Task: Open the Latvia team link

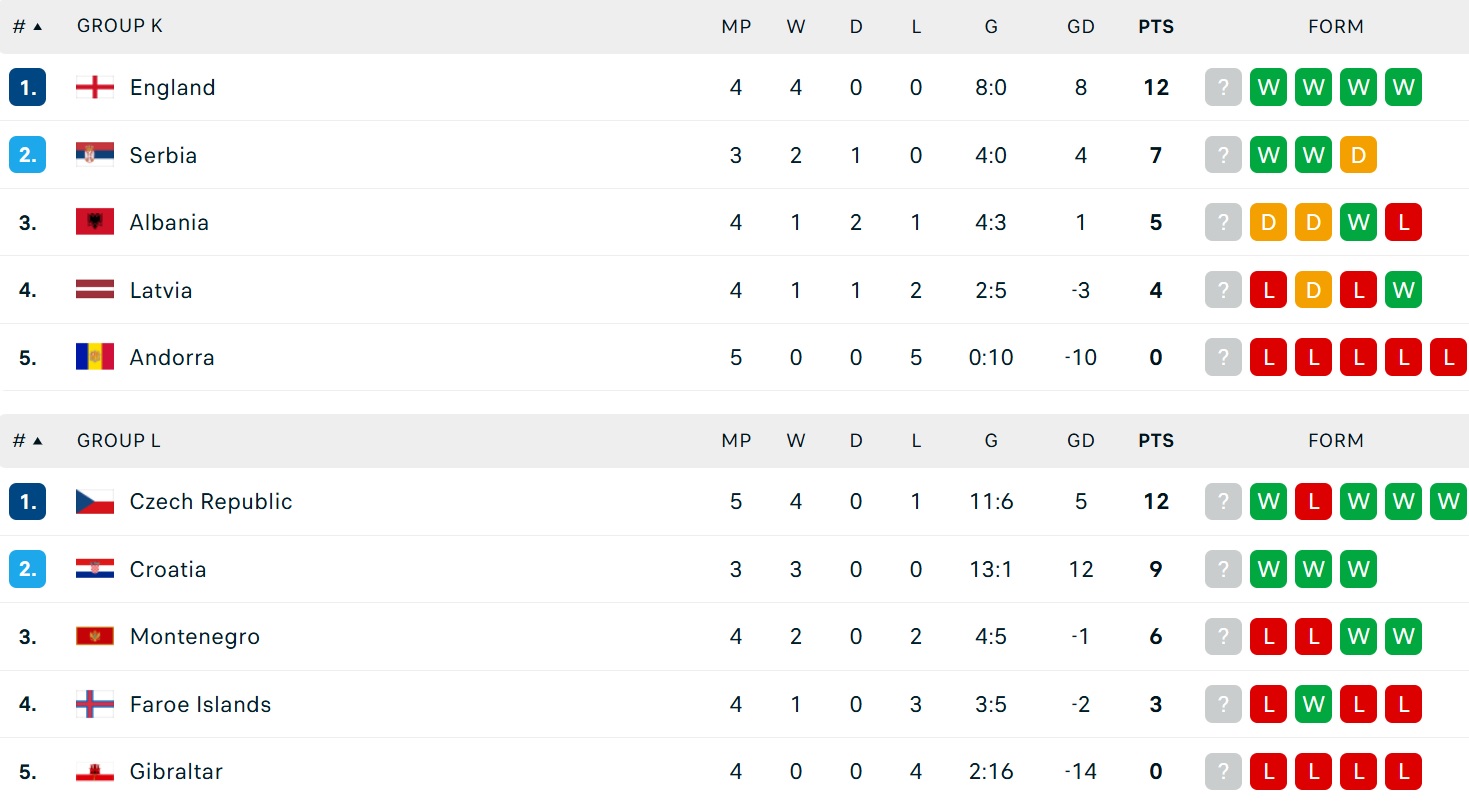Action: tap(161, 290)
